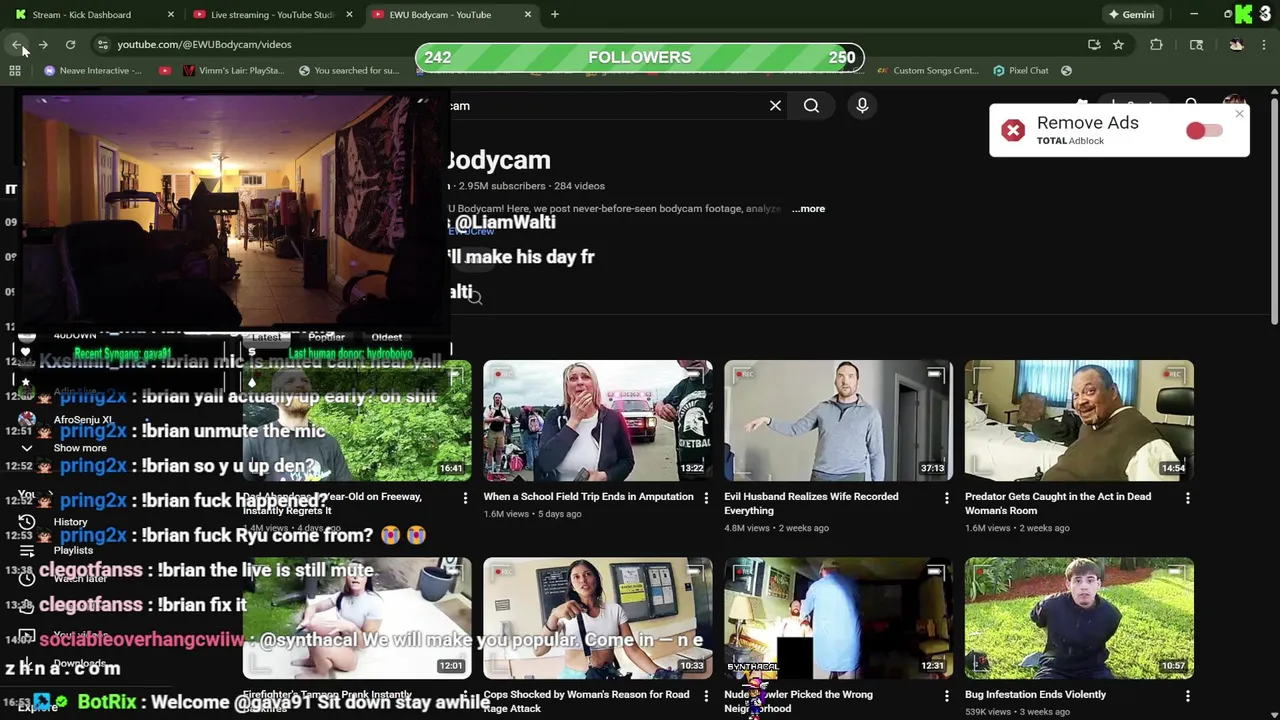Image resolution: width=1280 pixels, height=720 pixels.
Task: Open Predator Gets Caught video thumbnail
Action: click(1079, 420)
